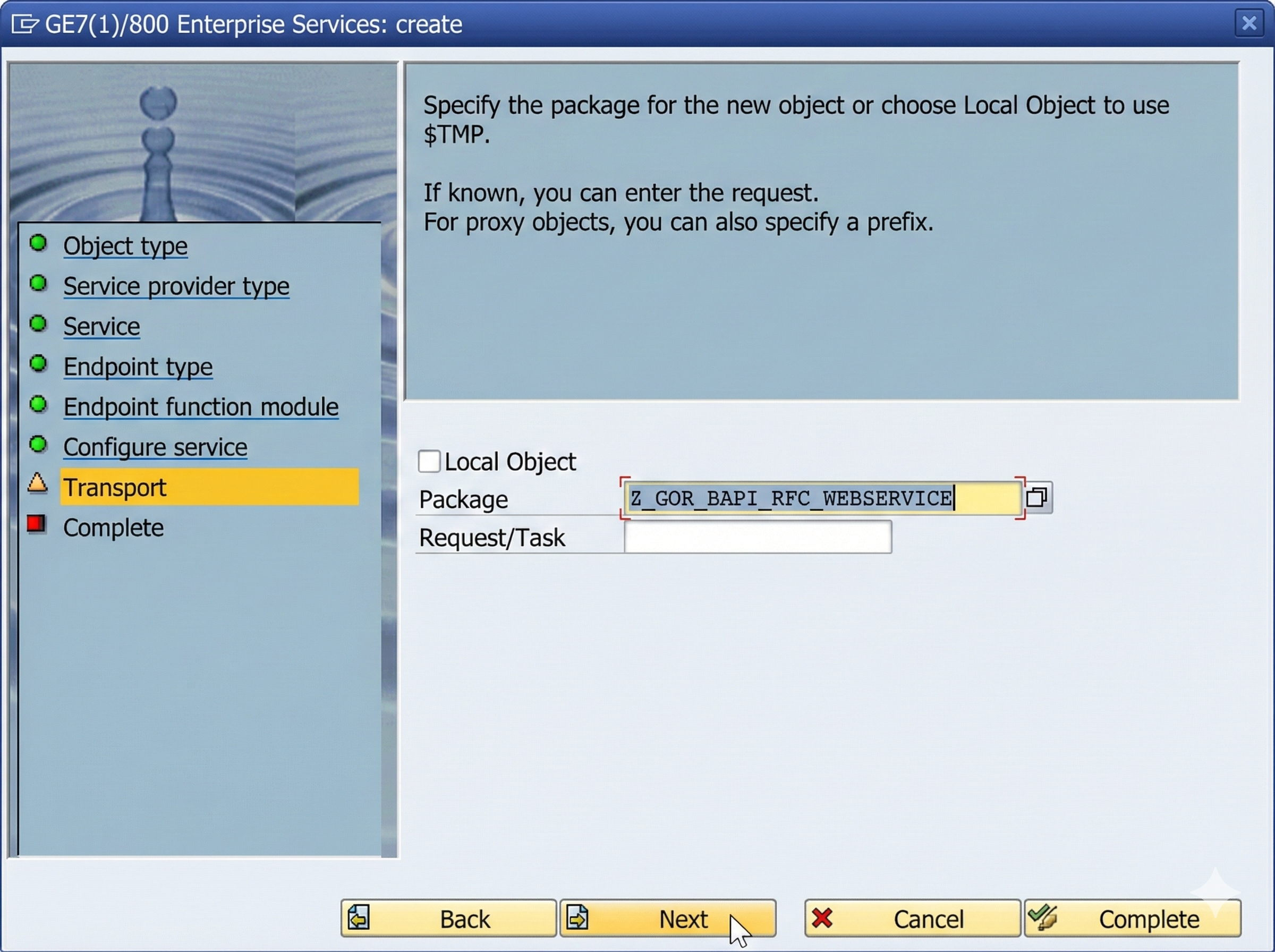Click into the Package input field
The width and height of the screenshot is (1275, 952).
(x=821, y=498)
